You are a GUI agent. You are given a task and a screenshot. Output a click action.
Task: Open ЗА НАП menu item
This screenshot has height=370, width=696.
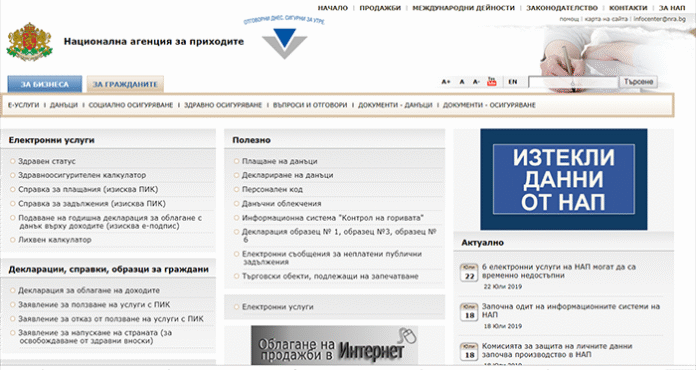pyautogui.click(x=672, y=8)
